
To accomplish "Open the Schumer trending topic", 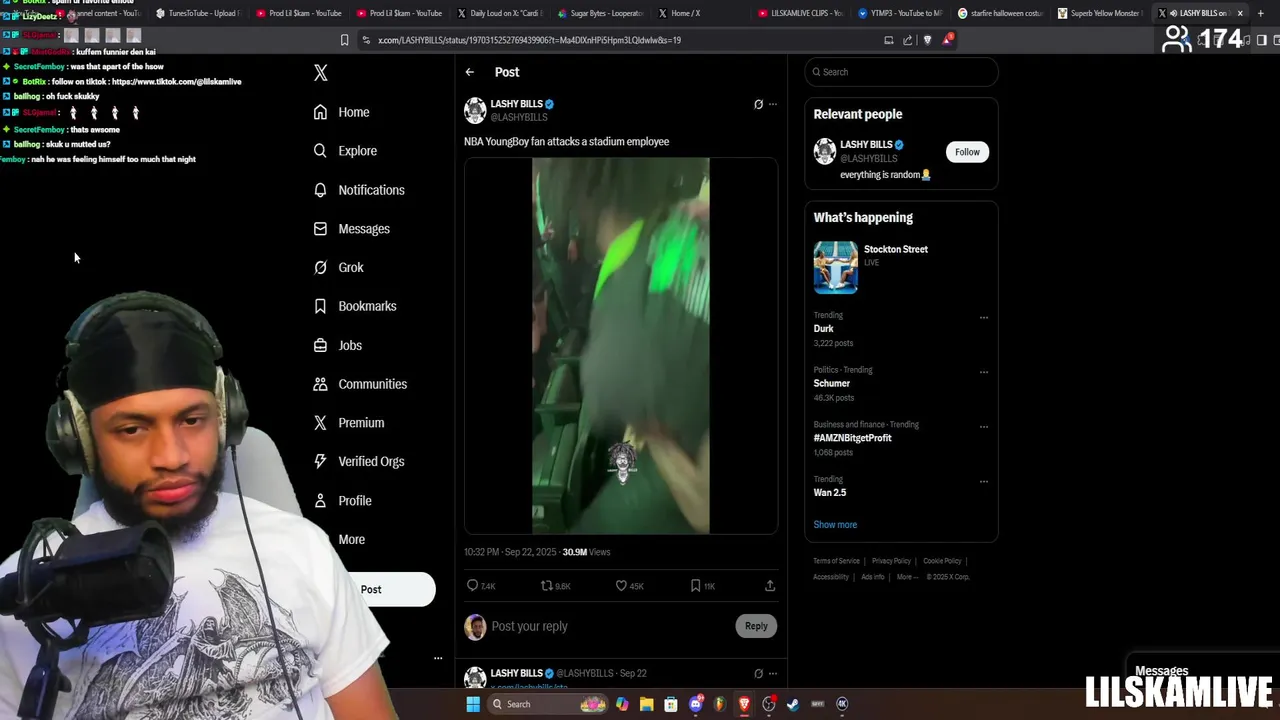I will [x=831, y=383].
